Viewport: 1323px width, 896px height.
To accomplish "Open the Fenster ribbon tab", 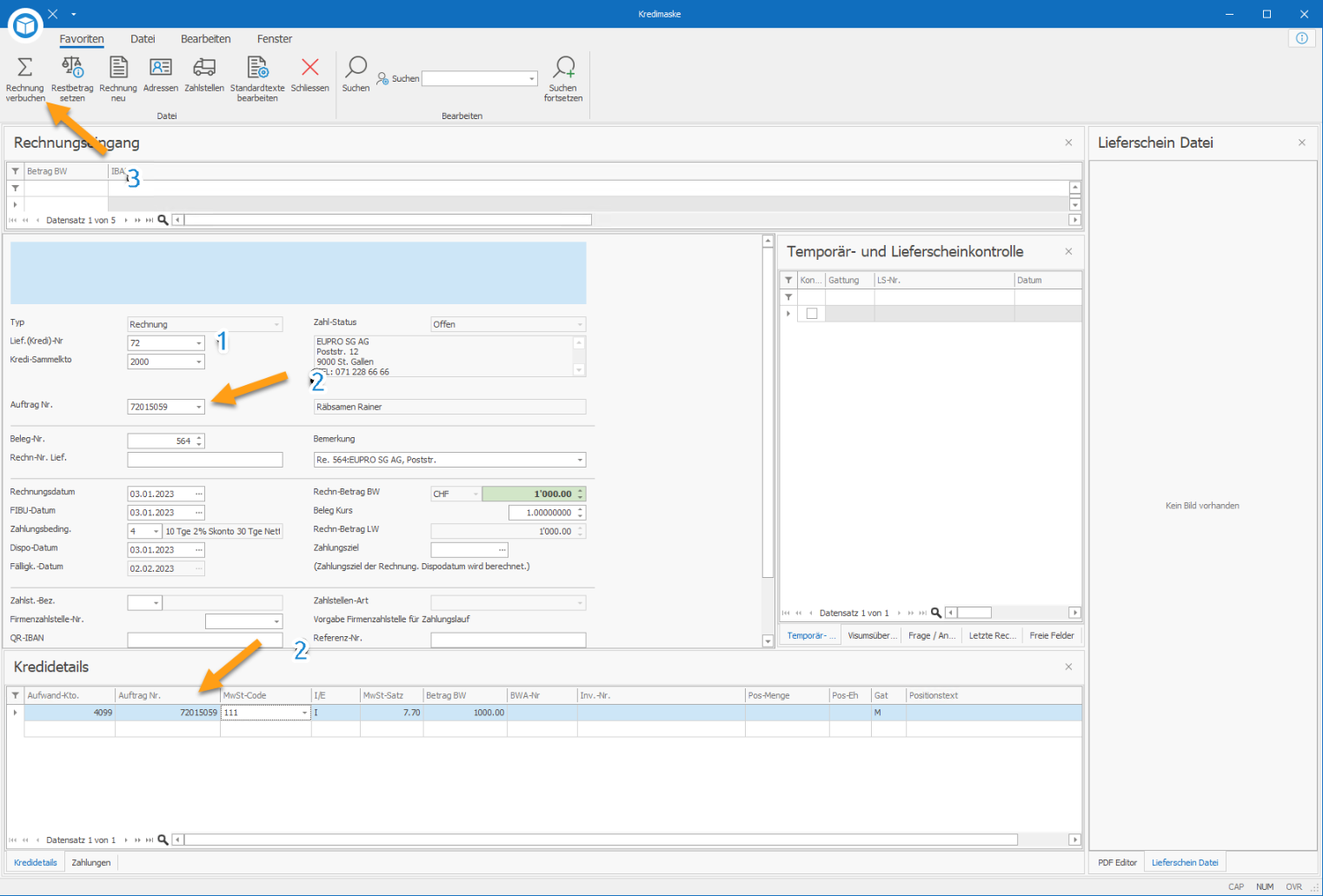I will point(275,39).
